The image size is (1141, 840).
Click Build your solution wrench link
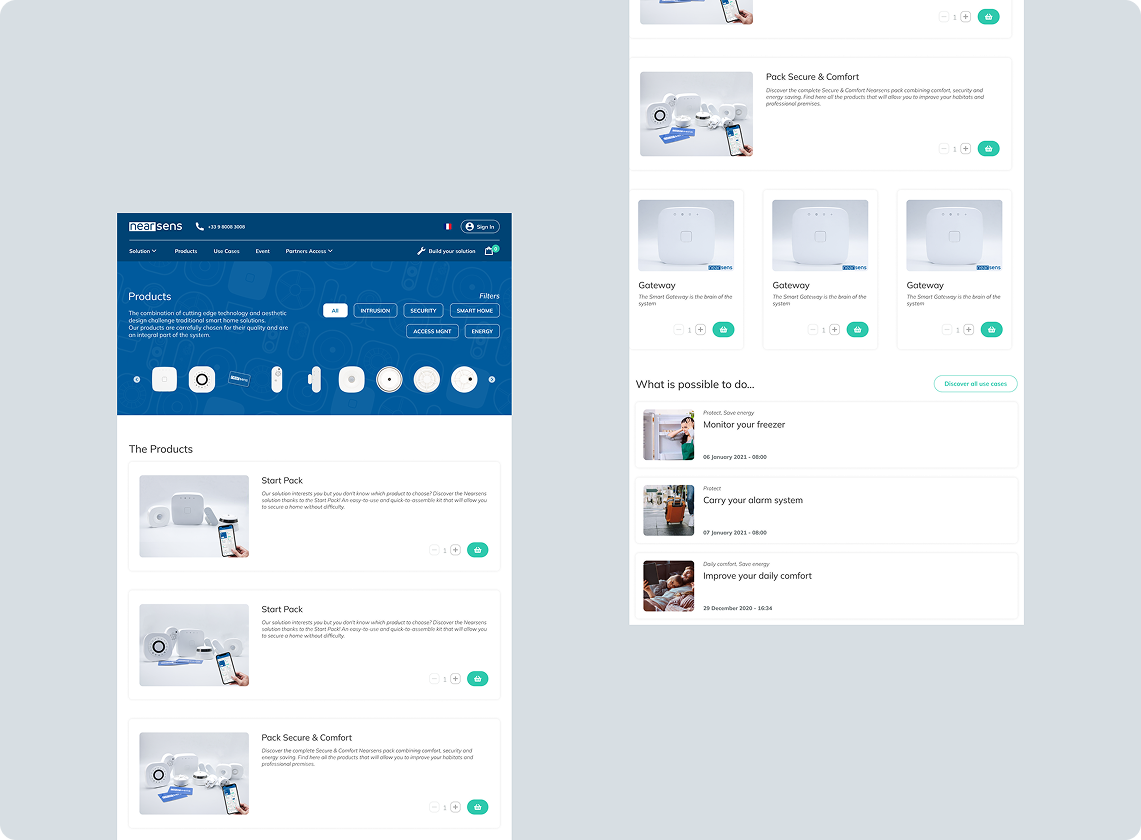pos(446,251)
